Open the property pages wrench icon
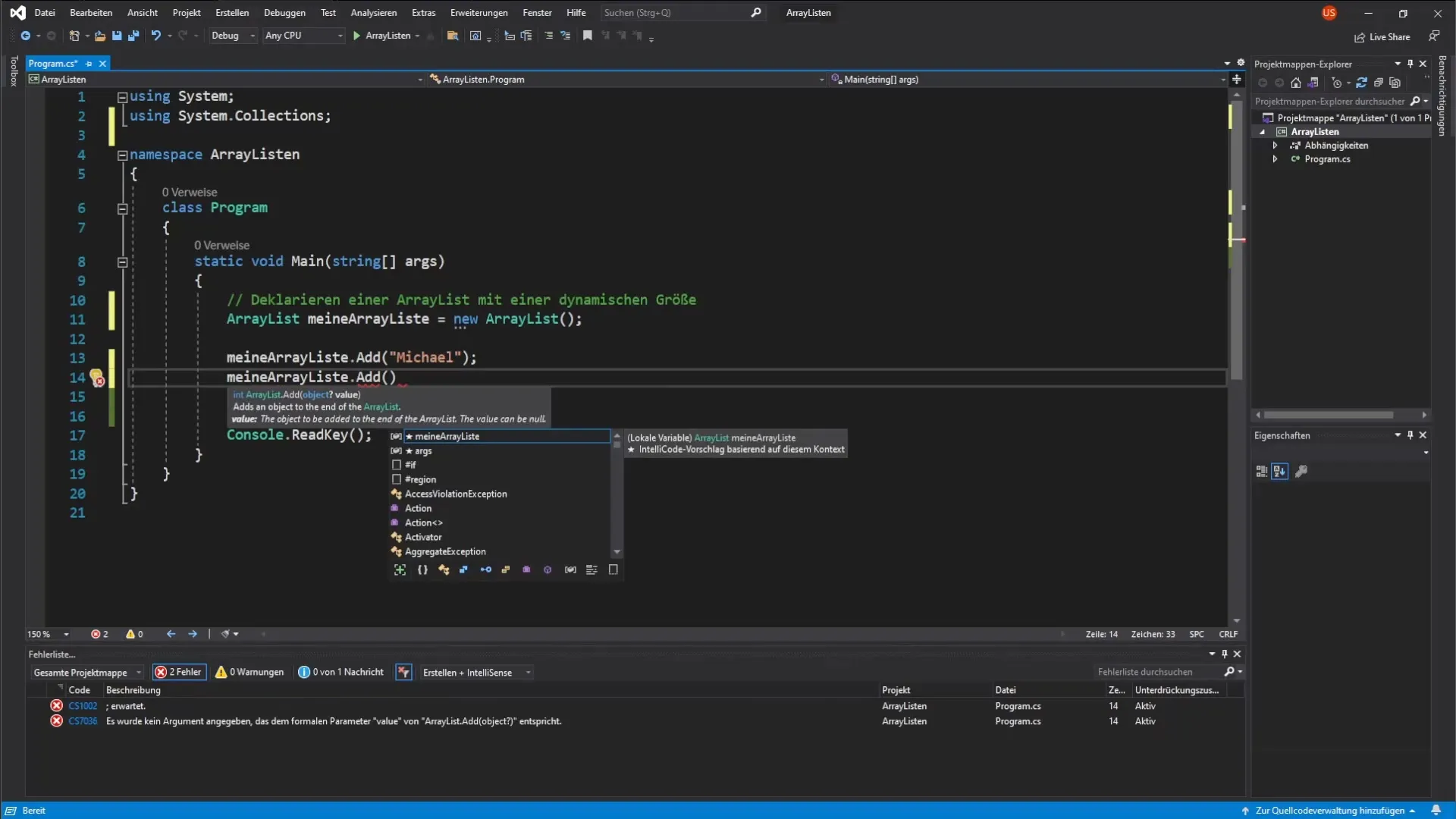 [1301, 471]
